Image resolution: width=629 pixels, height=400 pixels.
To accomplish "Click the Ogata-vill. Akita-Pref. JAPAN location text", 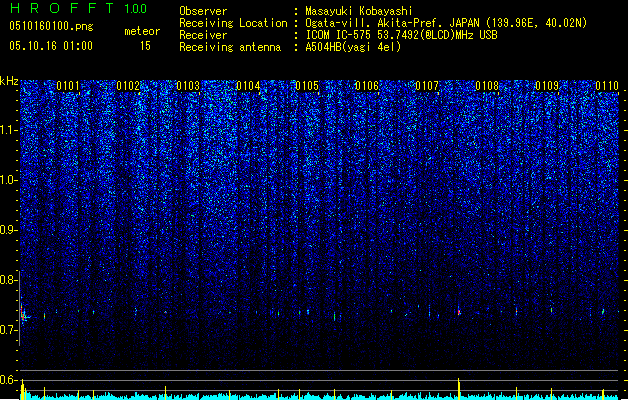I will click(446, 23).
